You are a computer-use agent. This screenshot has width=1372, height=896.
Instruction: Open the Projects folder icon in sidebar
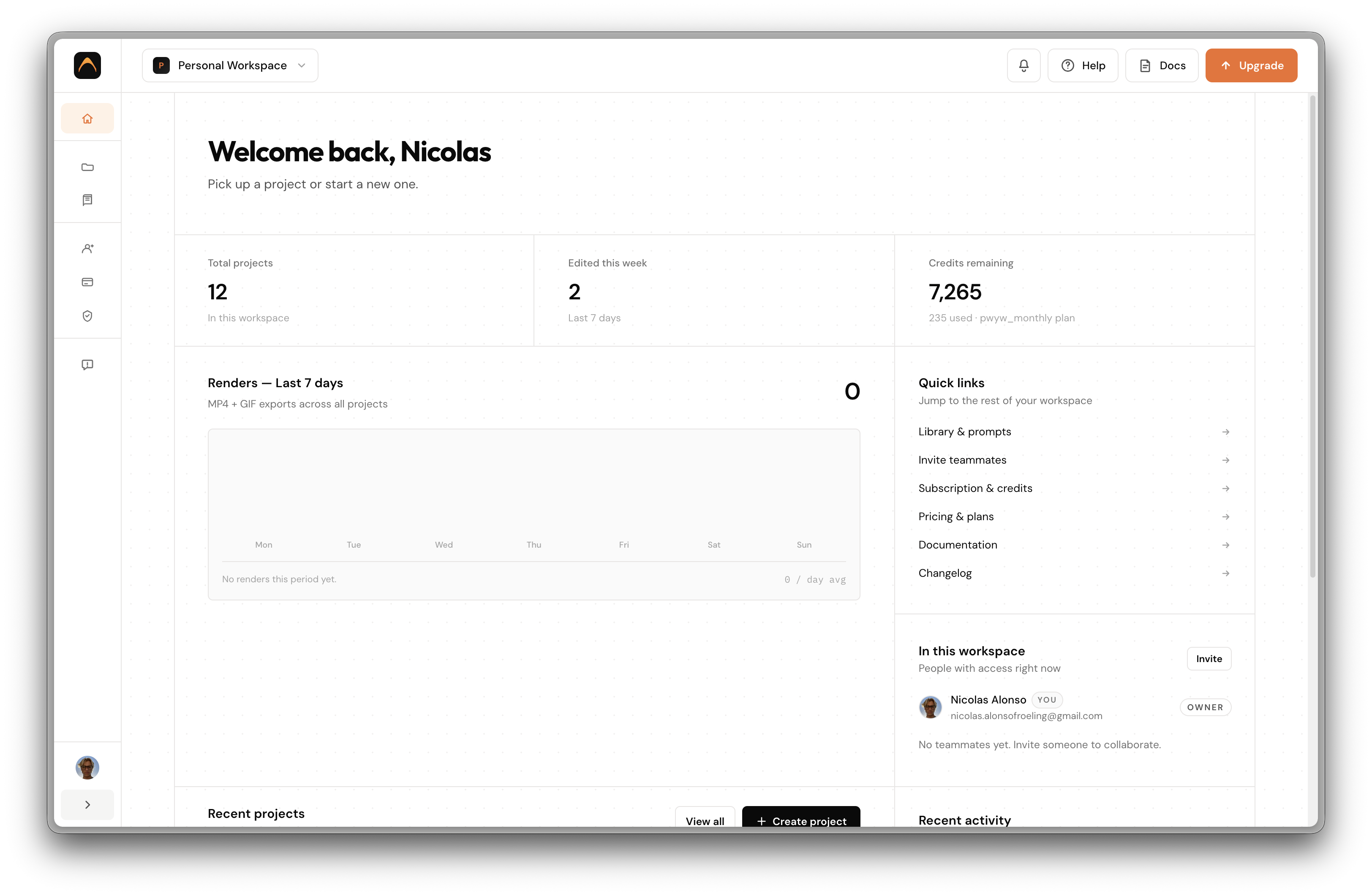(87, 167)
